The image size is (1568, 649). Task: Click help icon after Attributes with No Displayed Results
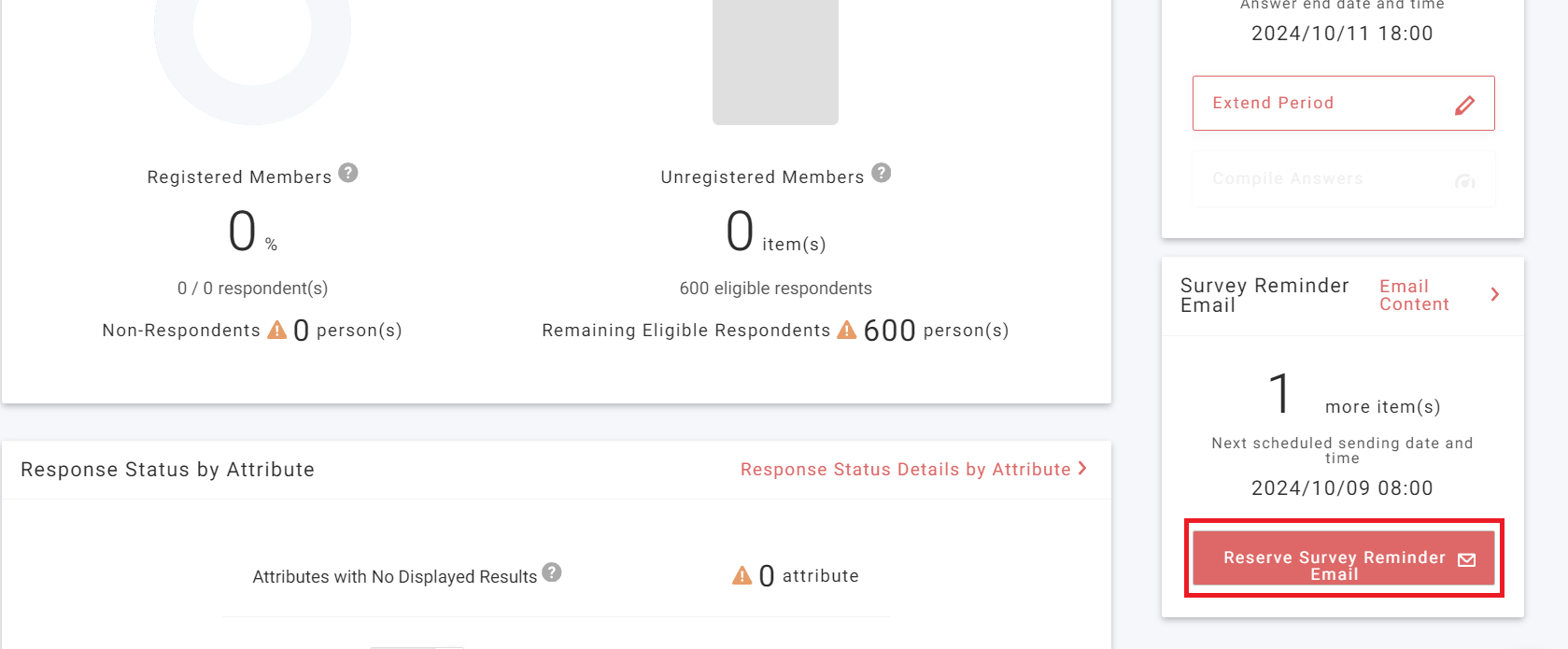click(x=552, y=572)
